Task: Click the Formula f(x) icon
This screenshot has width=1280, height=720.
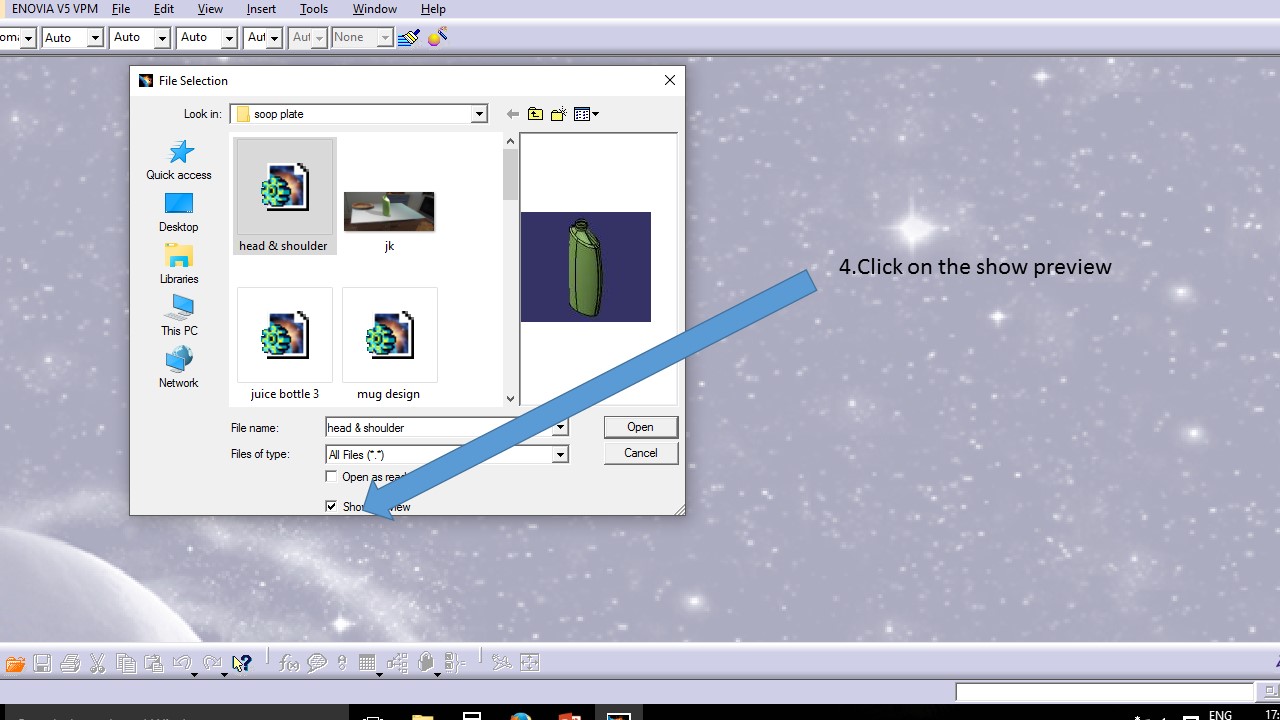Action: pos(289,663)
